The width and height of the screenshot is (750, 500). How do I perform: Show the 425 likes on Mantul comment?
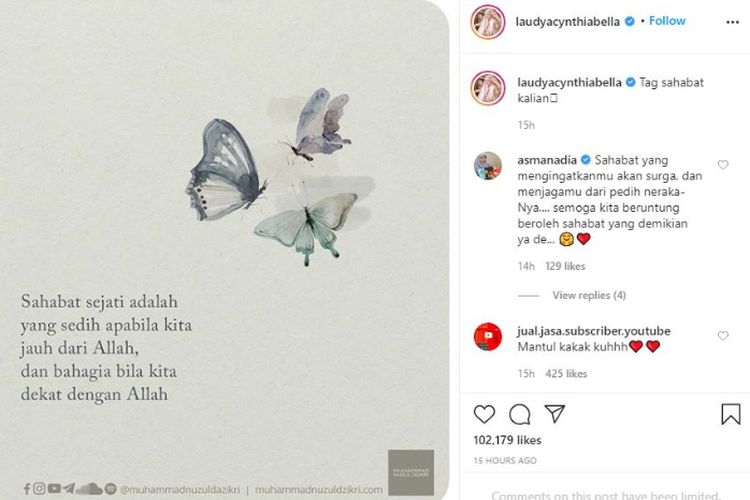[x=565, y=373]
